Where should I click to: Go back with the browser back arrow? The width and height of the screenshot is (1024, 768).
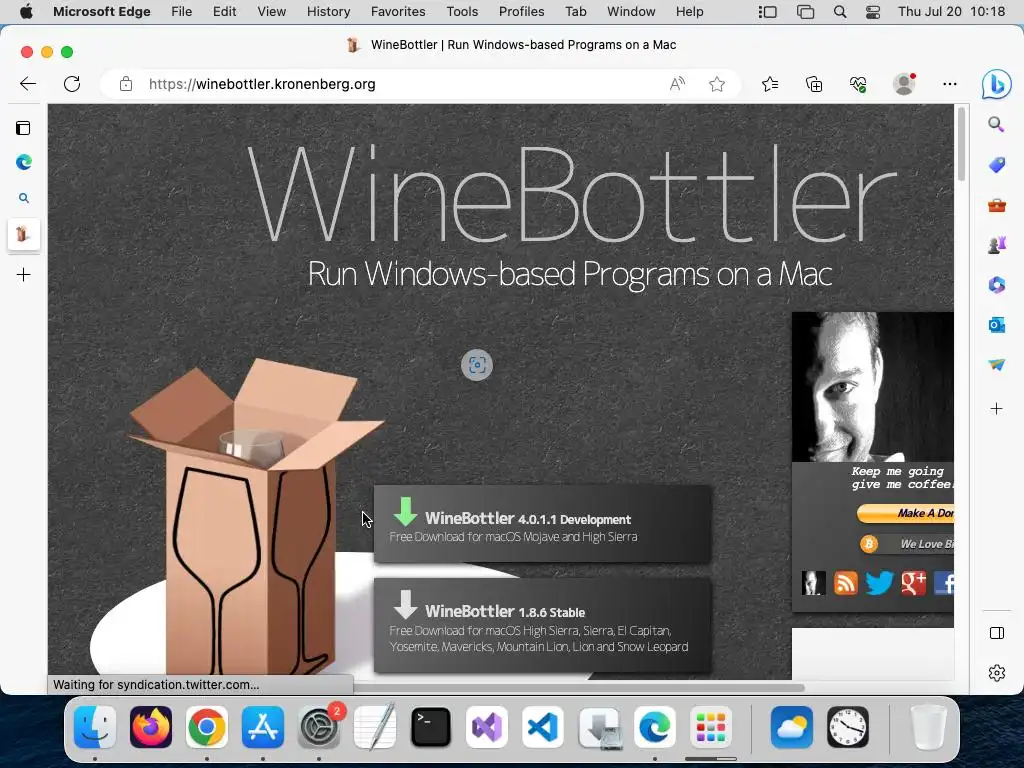(x=28, y=84)
